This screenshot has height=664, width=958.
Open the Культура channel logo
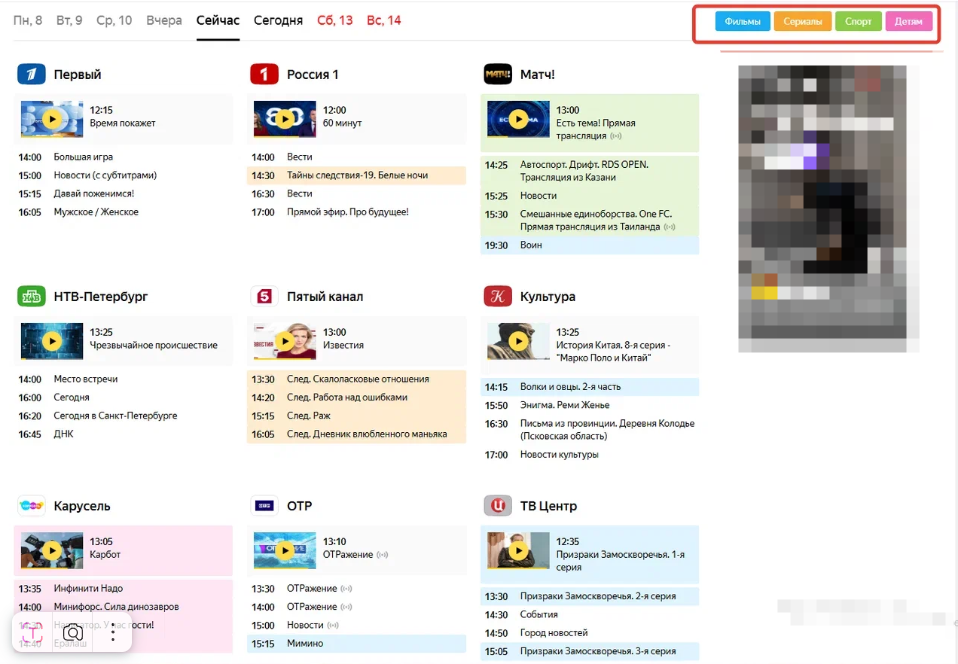pyautogui.click(x=498, y=296)
